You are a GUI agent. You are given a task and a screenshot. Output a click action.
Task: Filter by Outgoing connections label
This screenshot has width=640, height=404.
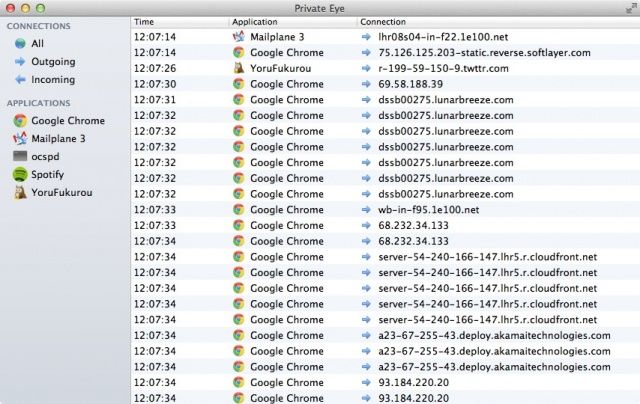point(53,62)
